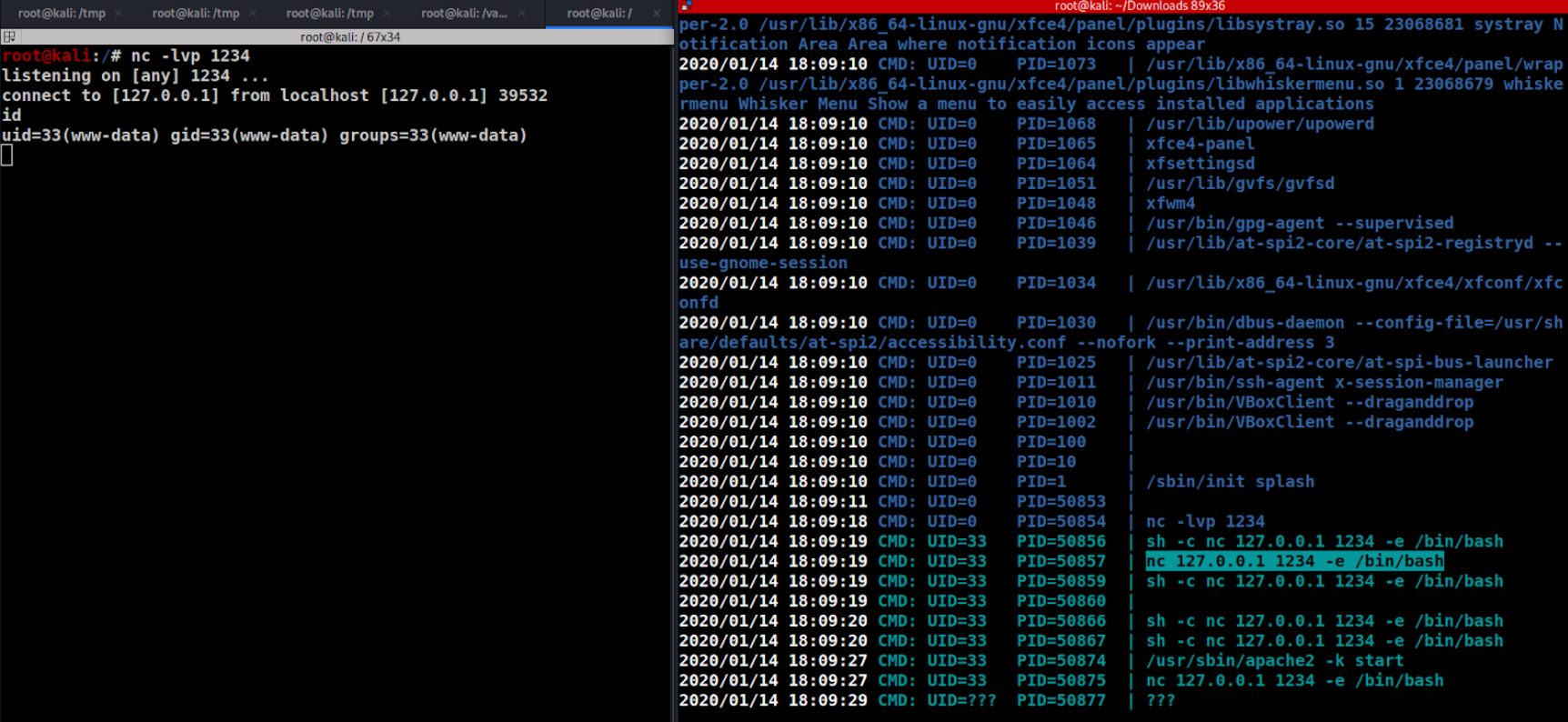
Task: Click the root@kali: ~/Downloads 89x36 title bar
Action: tap(1140, 6)
